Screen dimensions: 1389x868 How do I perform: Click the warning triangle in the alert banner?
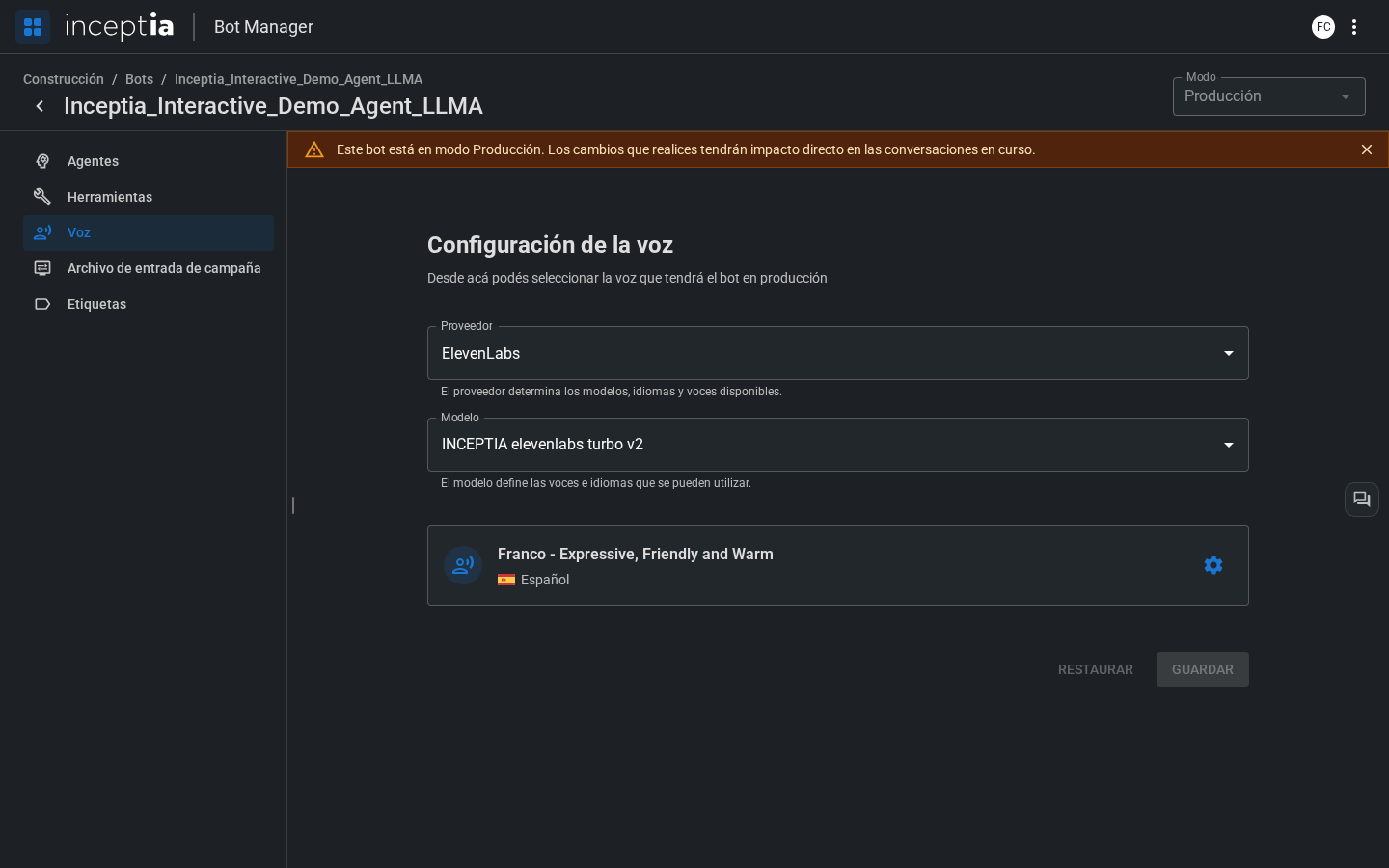314,149
